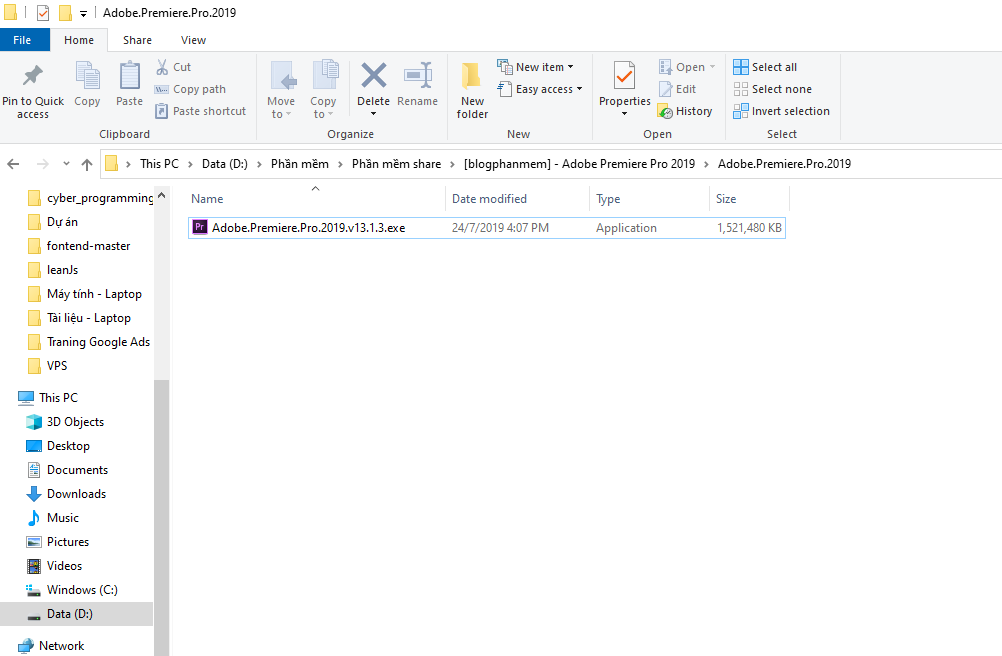
Task: Open Documents in navigation pane
Action: coord(68,470)
